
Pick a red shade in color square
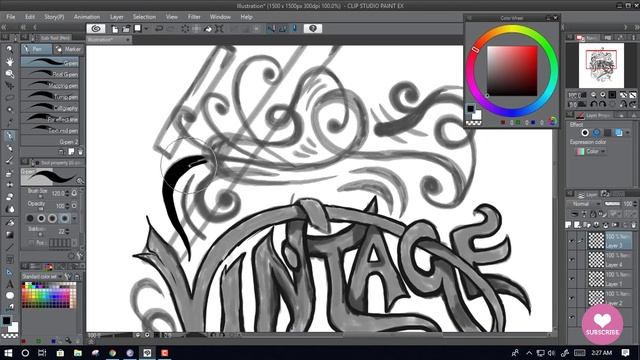tap(512, 71)
